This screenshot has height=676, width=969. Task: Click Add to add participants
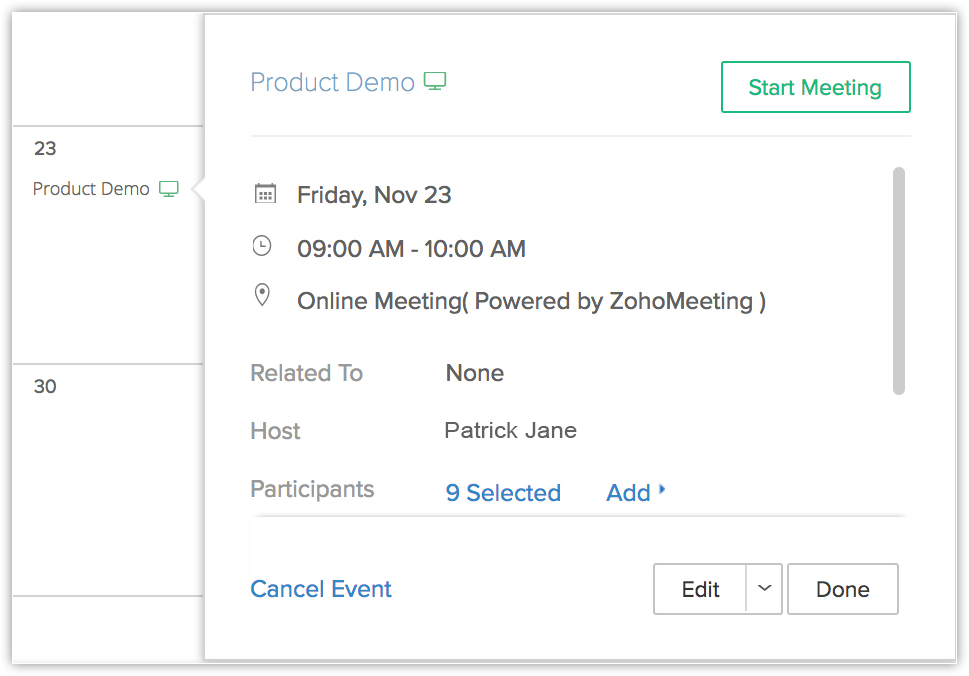(x=628, y=493)
